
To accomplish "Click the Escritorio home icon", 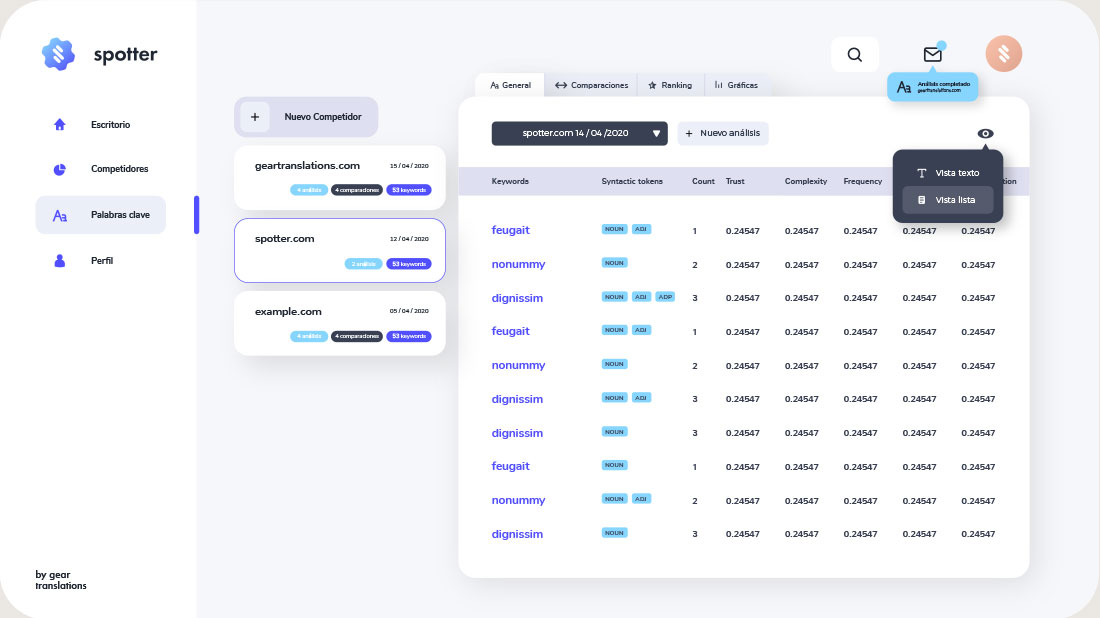I will [x=59, y=125].
